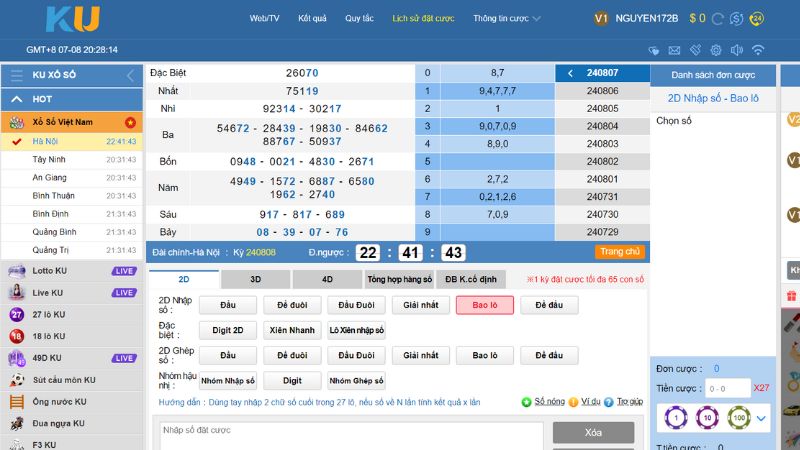The image size is (800, 450).
Task: Click the Wi-Fi signal icon
Action: coord(758,49)
